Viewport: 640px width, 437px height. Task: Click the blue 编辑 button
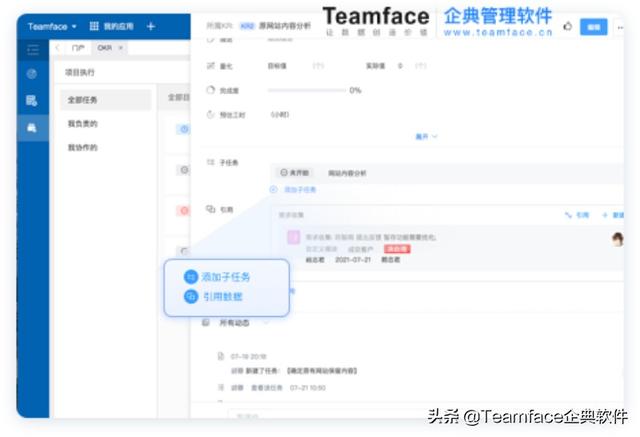click(x=593, y=26)
